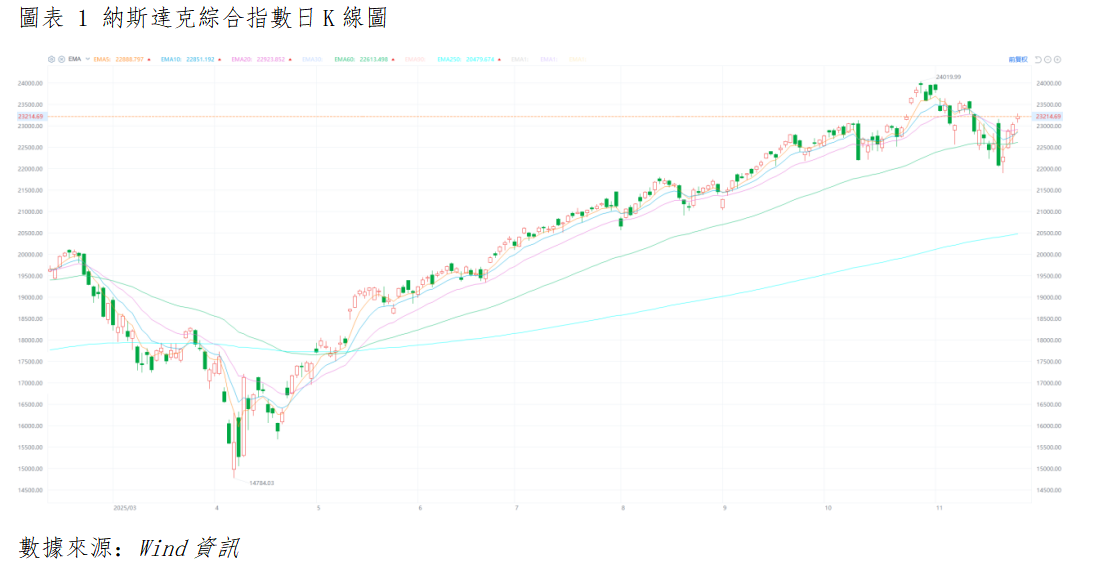Click 20500.00 label on right price axis
Image resolution: width=1102 pixels, height=567 pixels.
[x=1048, y=233]
